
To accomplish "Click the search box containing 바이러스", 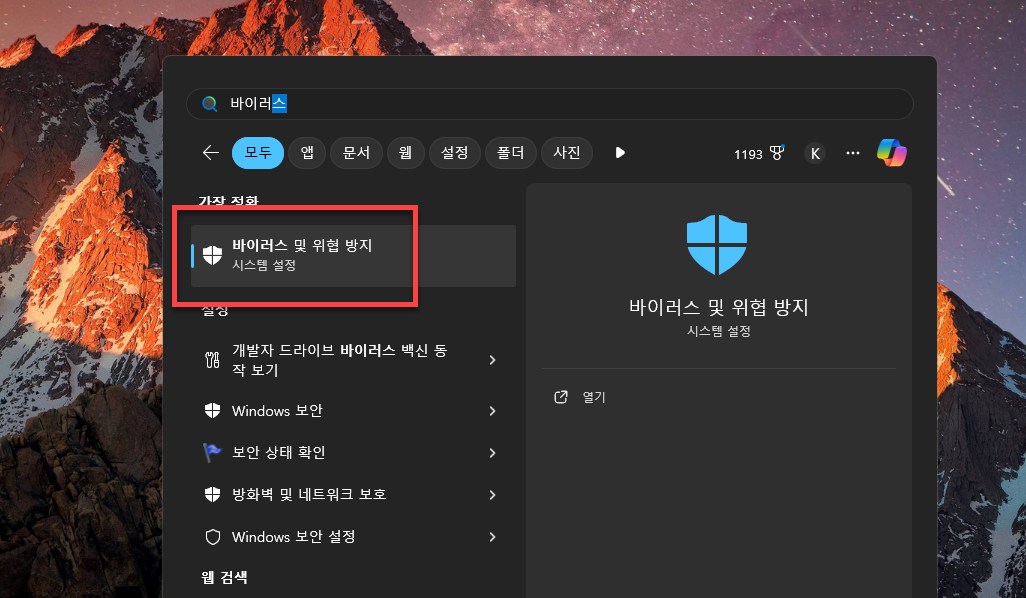I will (550, 103).
